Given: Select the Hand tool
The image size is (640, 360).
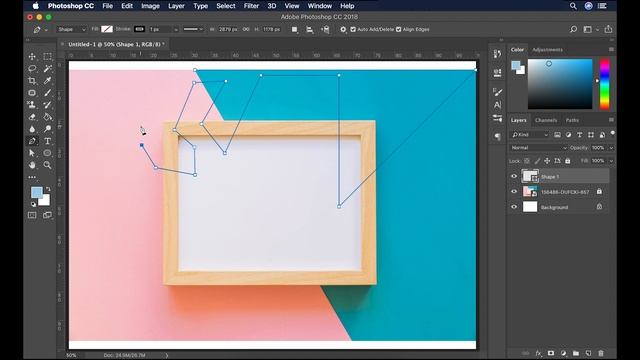Looking at the screenshot, I should pos(32,165).
